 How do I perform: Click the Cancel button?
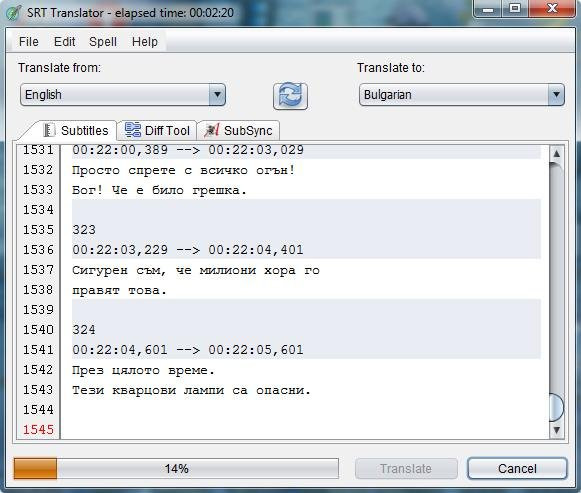(x=517, y=469)
